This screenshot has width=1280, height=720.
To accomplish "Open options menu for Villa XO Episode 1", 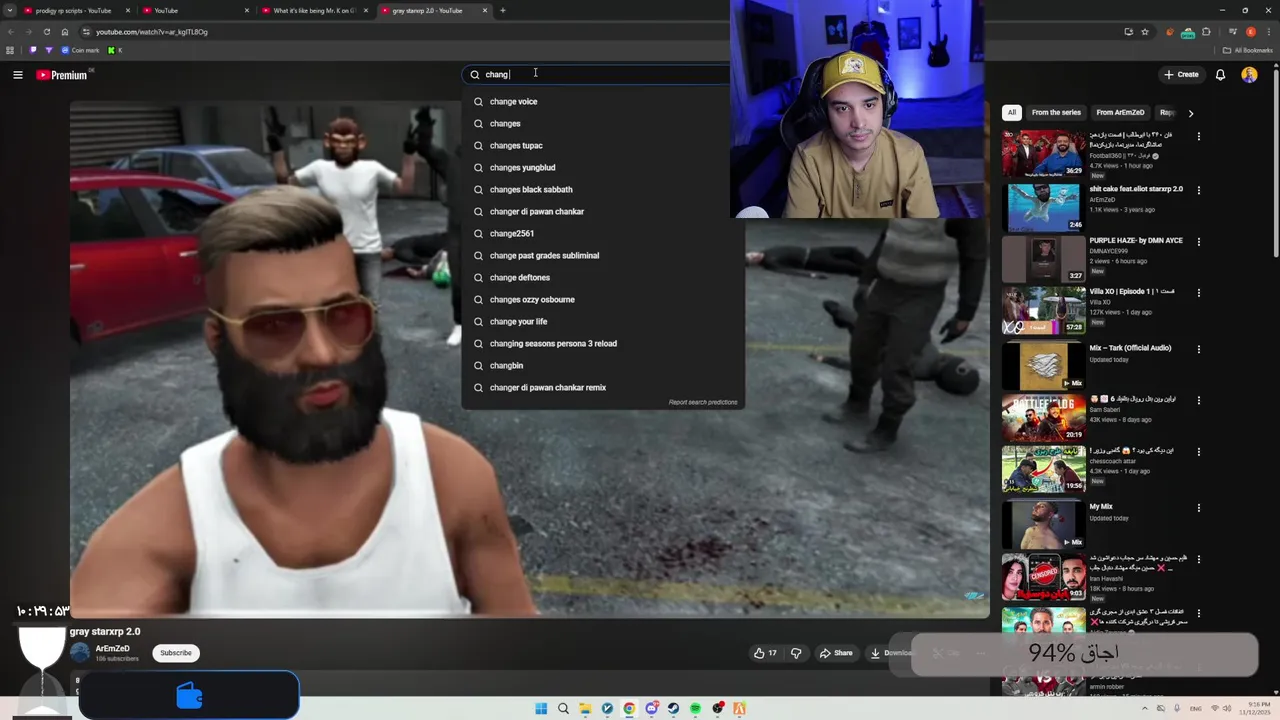I will [1199, 293].
